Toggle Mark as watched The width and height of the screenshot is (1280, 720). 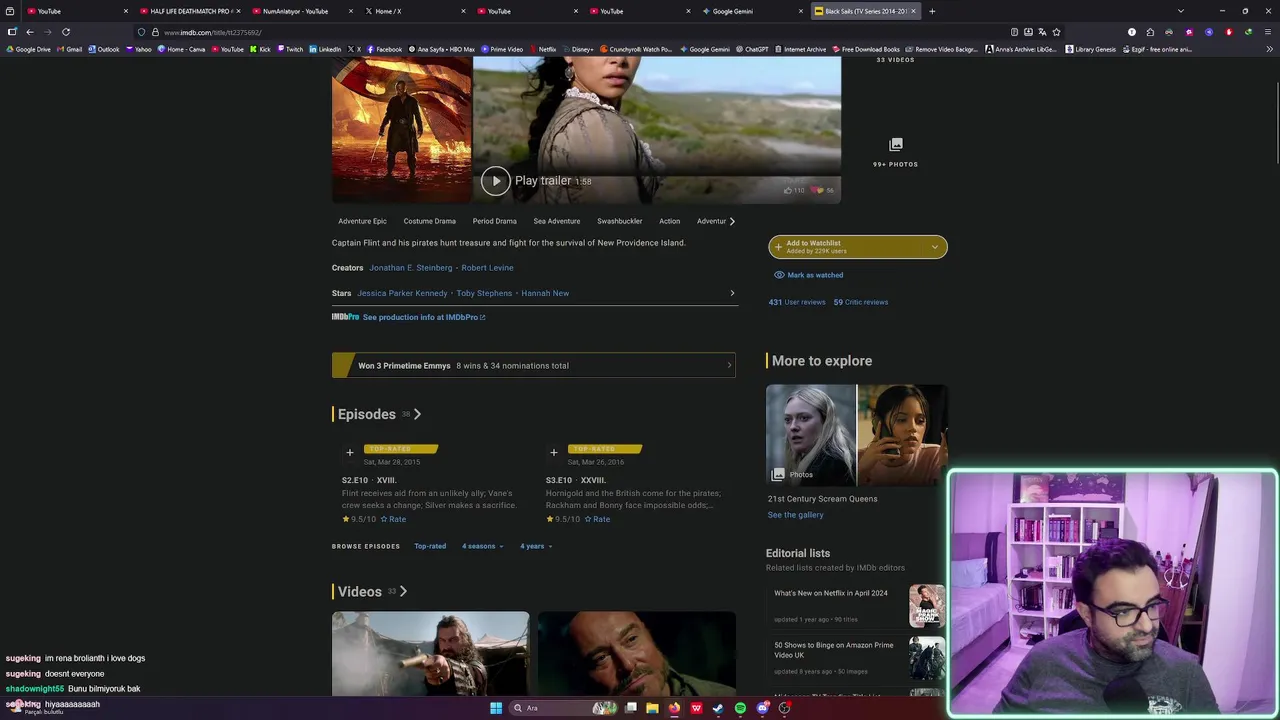(x=808, y=275)
